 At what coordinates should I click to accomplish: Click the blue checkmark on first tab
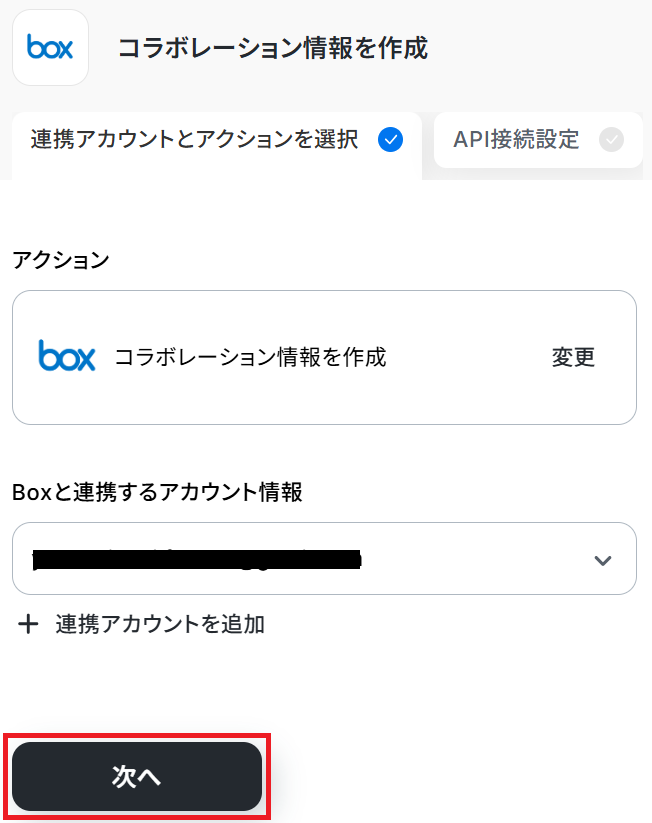click(391, 140)
